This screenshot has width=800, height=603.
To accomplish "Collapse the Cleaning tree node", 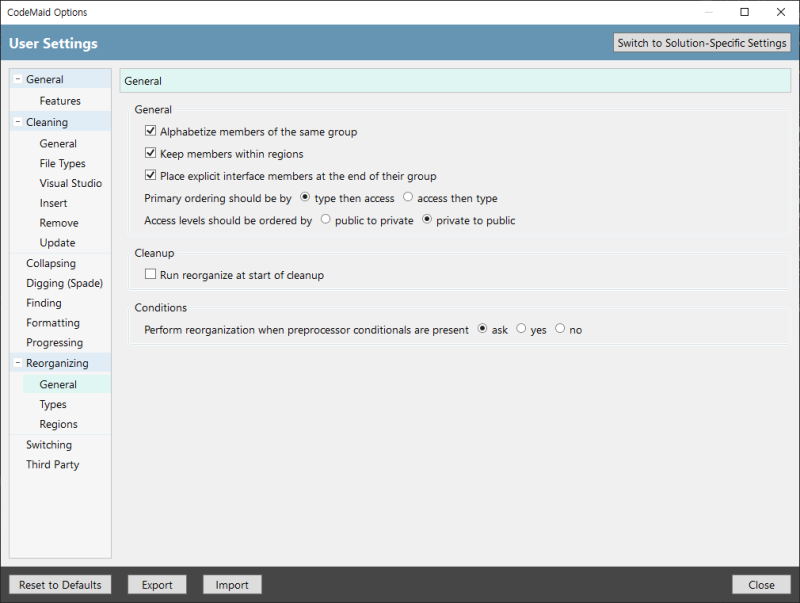I will 18,122.
